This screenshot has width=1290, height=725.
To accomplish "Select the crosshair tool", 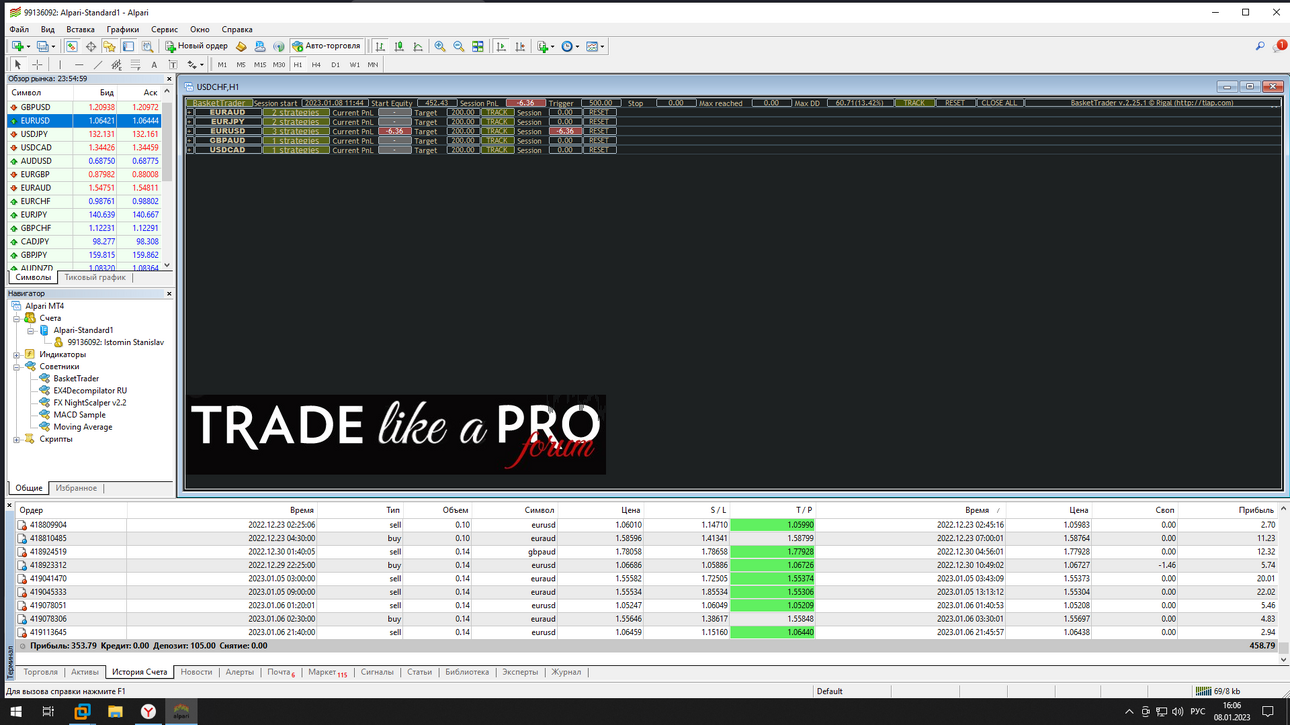I will 37,65.
